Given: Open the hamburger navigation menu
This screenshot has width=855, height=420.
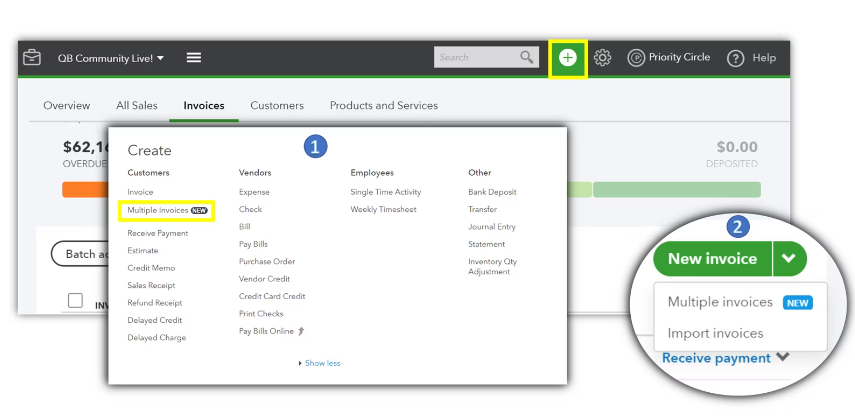Looking at the screenshot, I should [194, 57].
